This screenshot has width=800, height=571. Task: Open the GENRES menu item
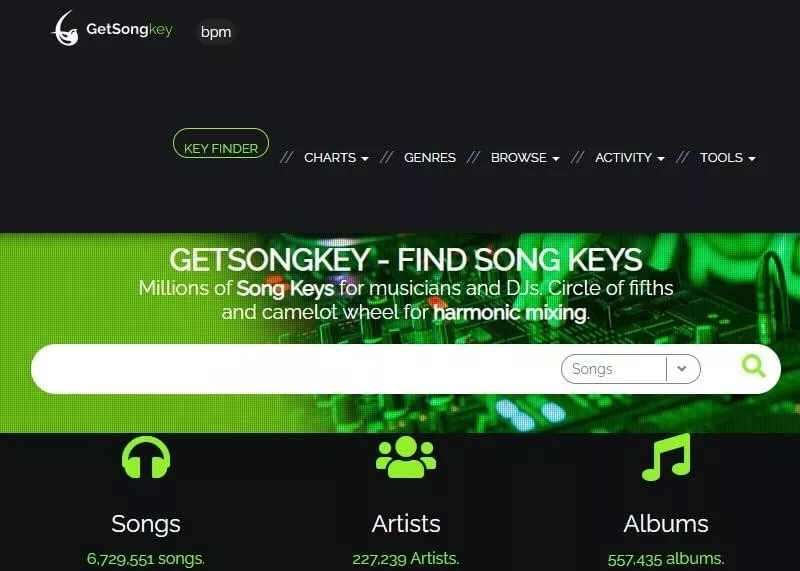click(430, 158)
